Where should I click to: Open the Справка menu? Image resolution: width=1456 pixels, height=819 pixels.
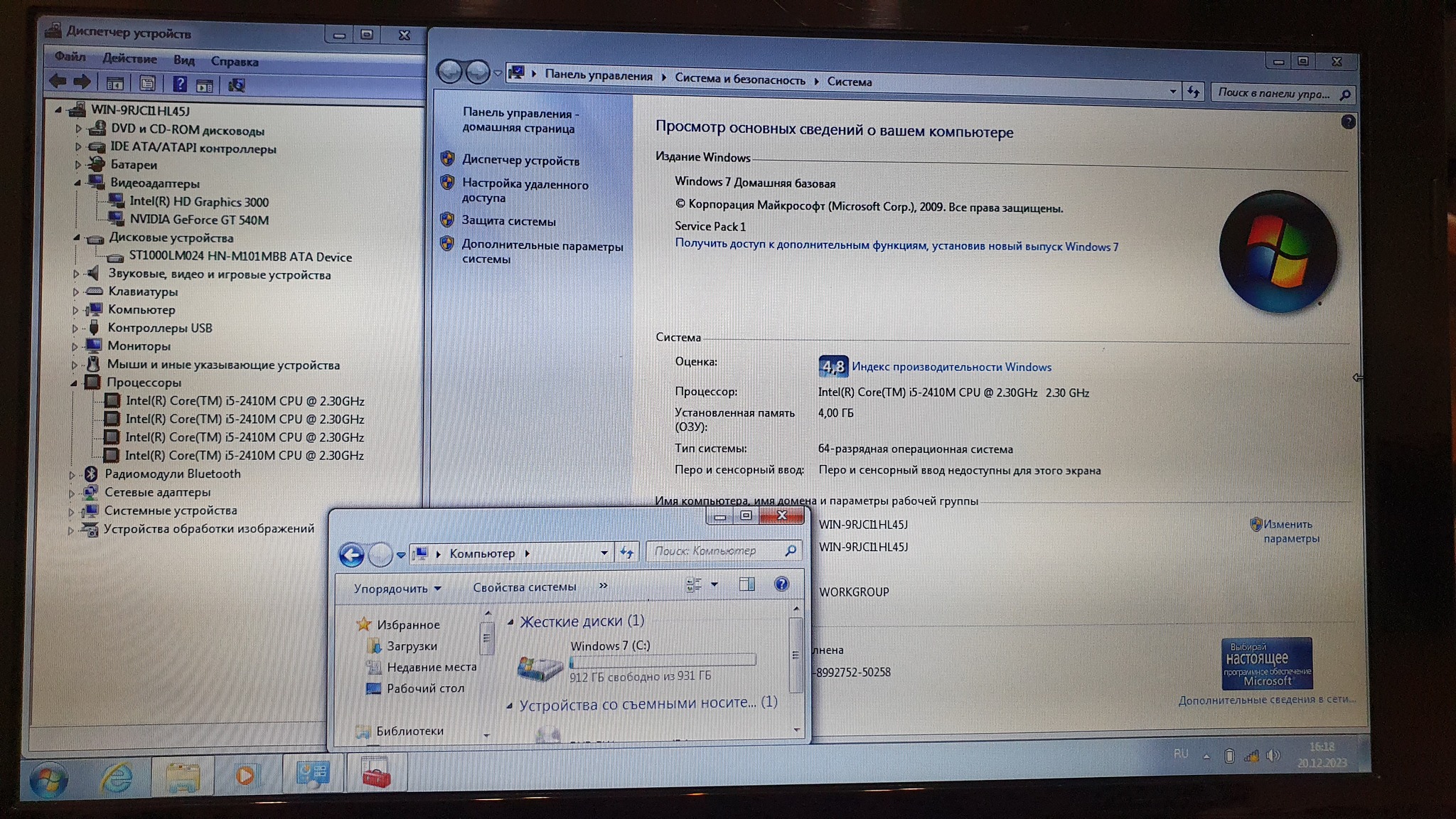[x=234, y=62]
